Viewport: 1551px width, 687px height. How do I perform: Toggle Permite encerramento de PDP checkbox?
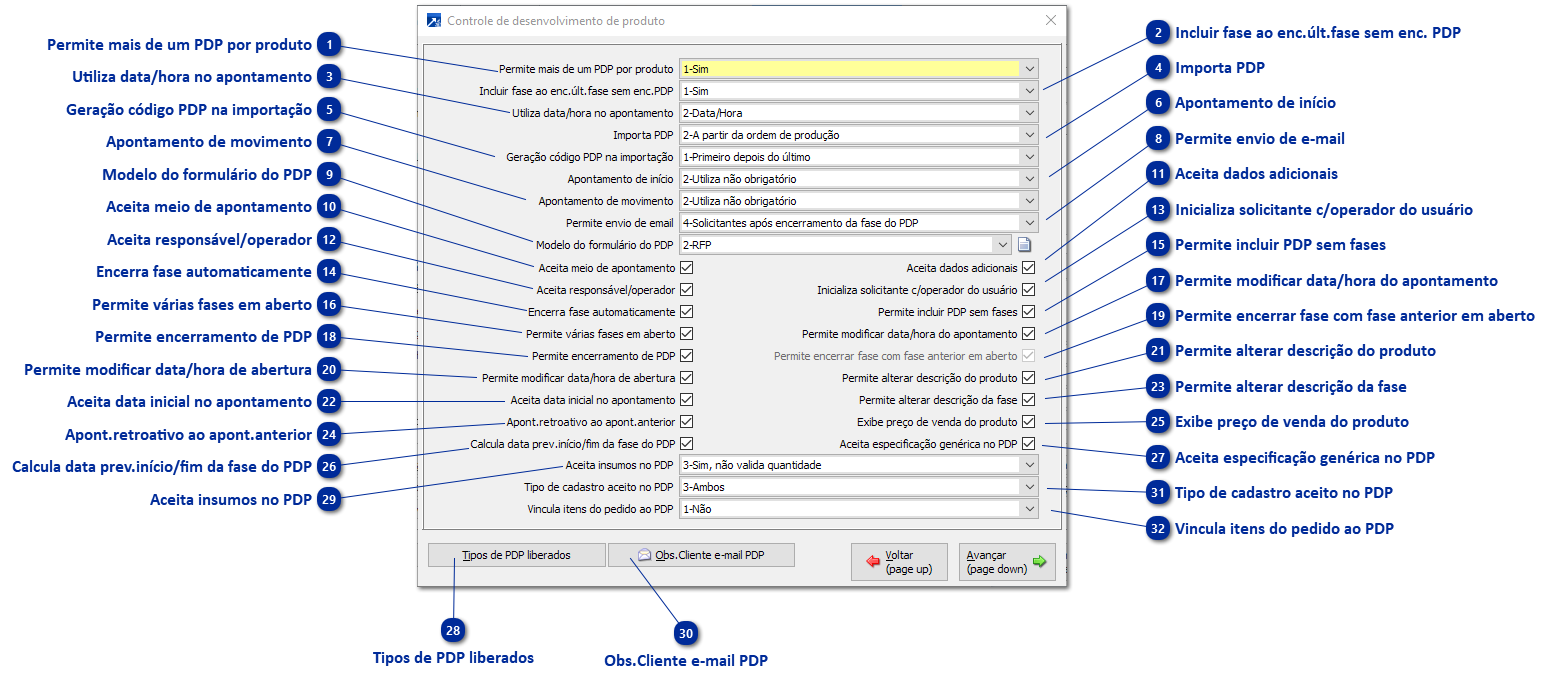(686, 356)
